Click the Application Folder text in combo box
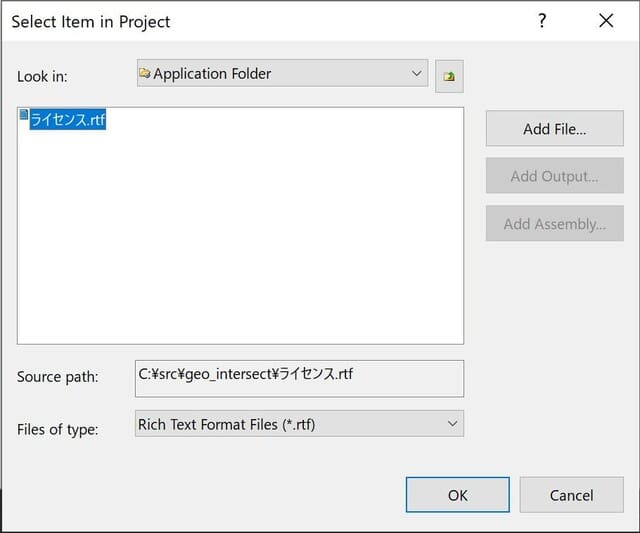 pyautogui.click(x=212, y=74)
